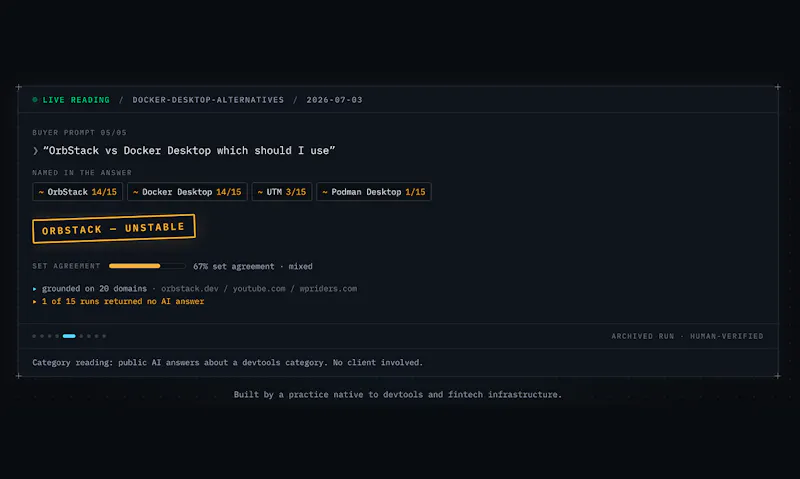Select the Podman Desktop 1/15 chip

[374, 192]
